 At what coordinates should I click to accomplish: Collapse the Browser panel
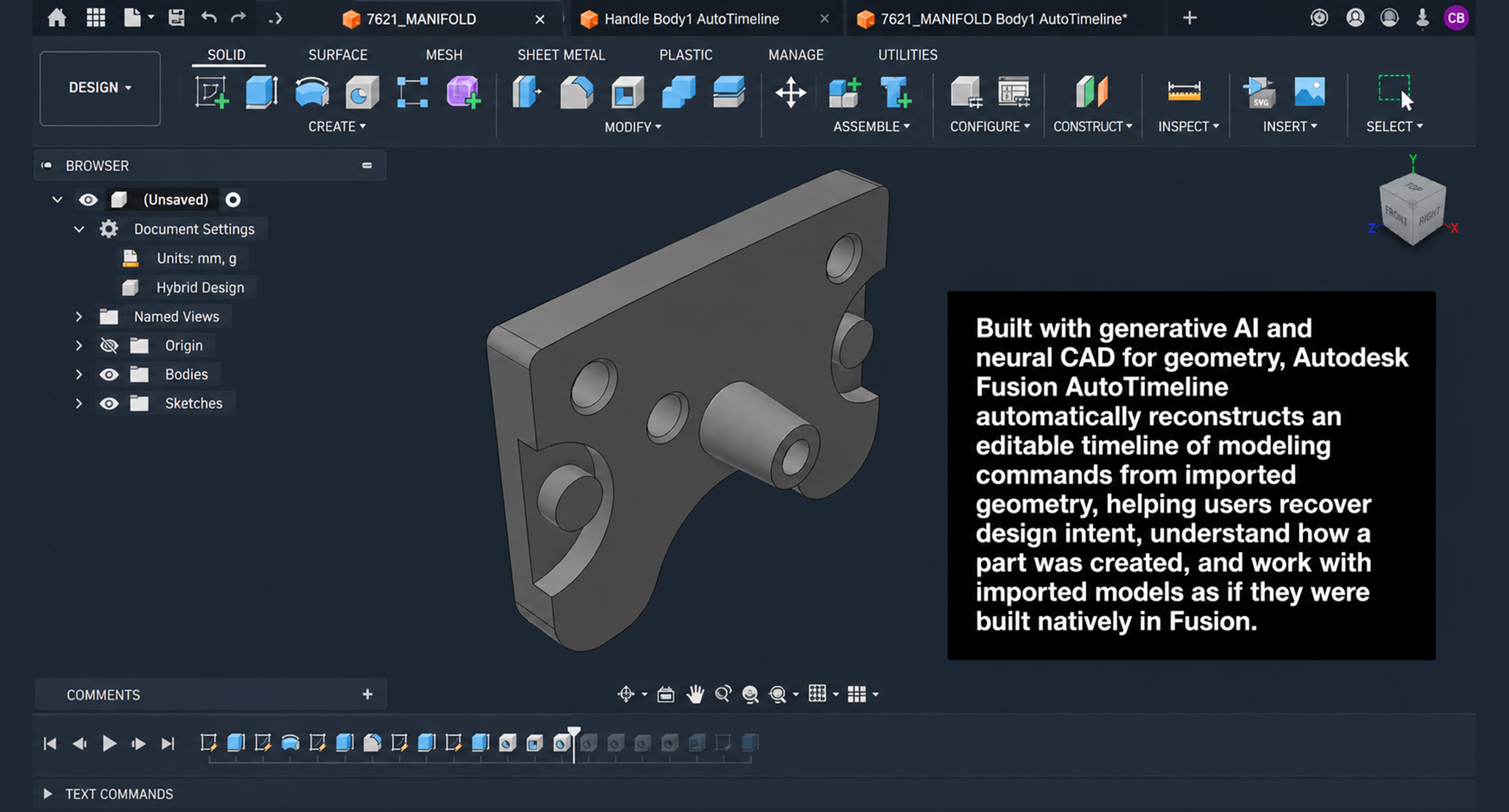pos(367,166)
